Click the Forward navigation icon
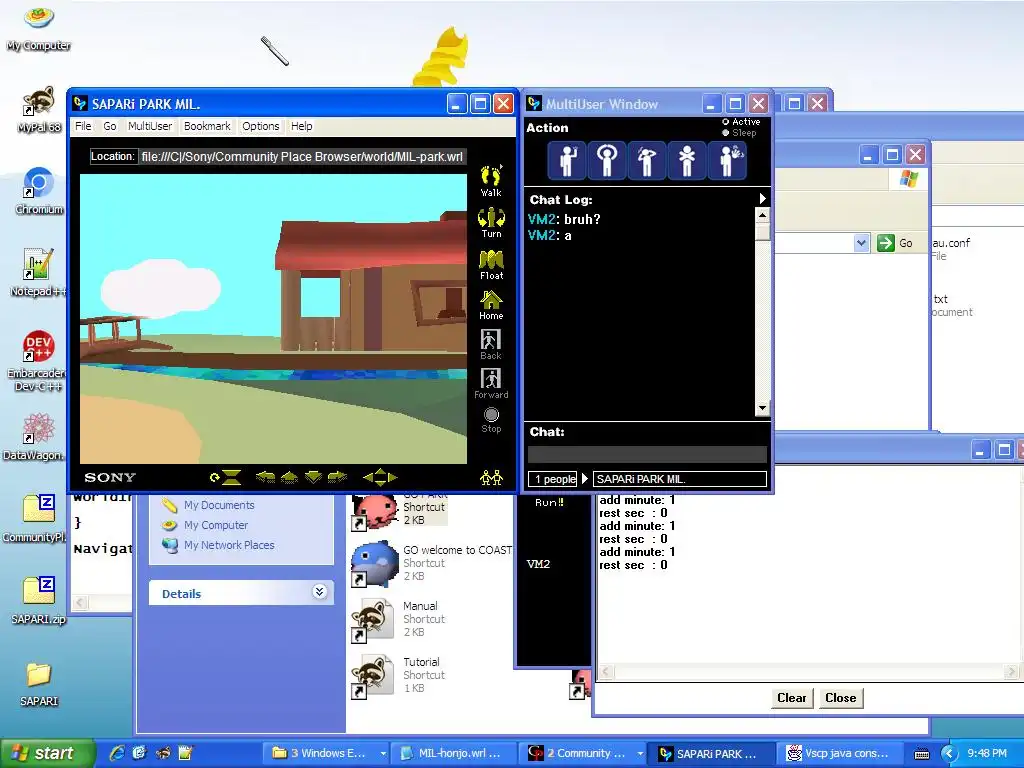 click(x=491, y=384)
